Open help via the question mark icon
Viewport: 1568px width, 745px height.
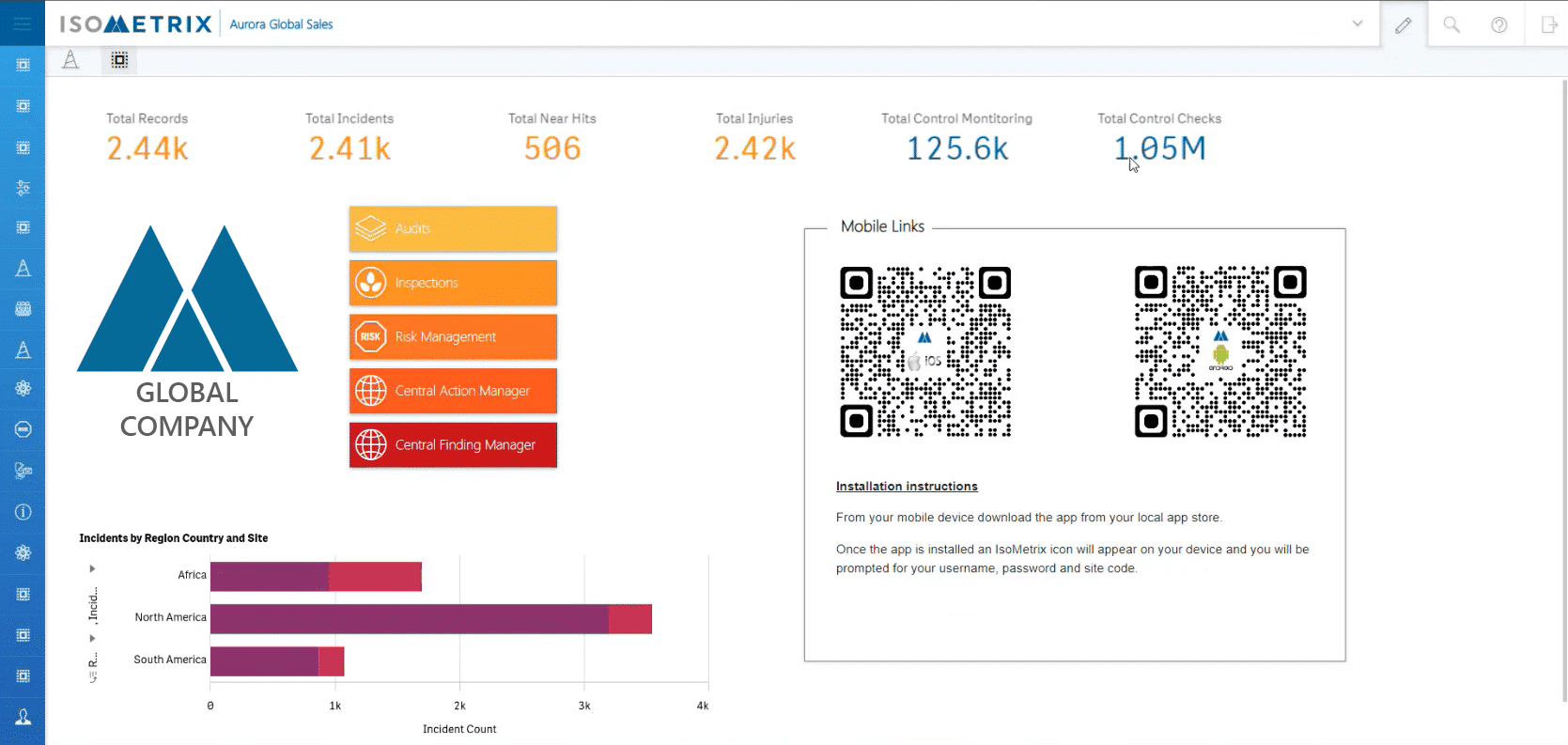click(1499, 25)
